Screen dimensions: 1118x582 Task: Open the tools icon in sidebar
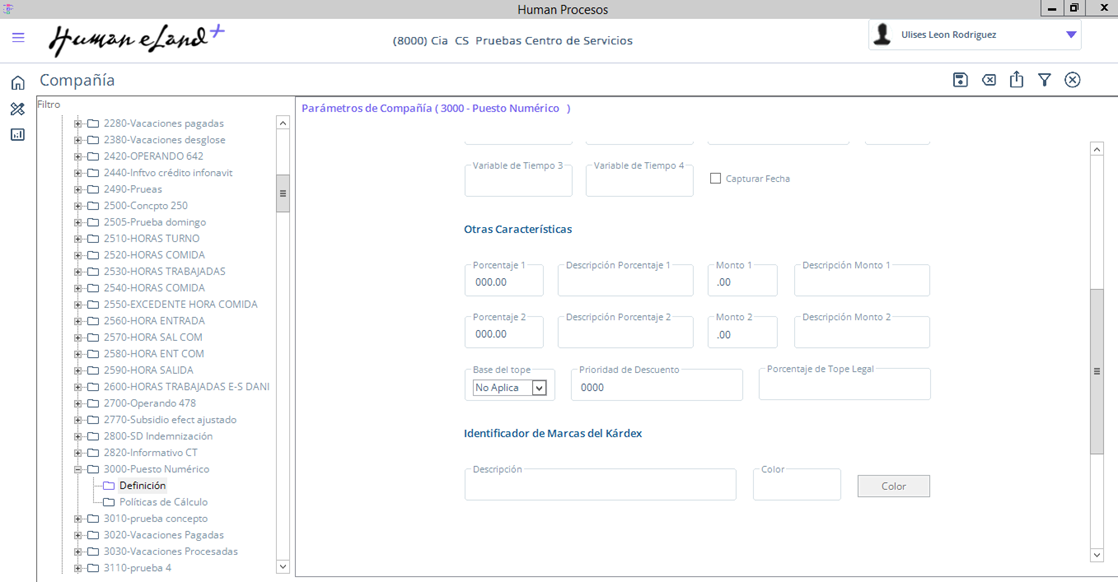pyautogui.click(x=17, y=109)
